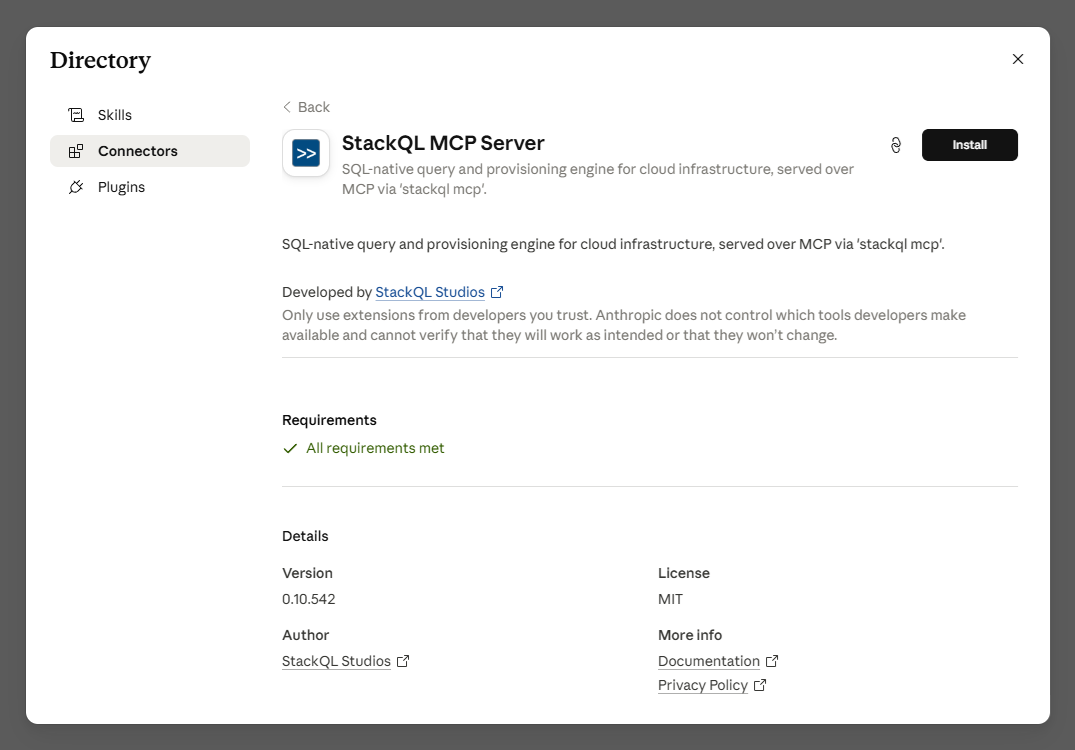Click the 'All requirements met' text
1075x750 pixels.
375,448
